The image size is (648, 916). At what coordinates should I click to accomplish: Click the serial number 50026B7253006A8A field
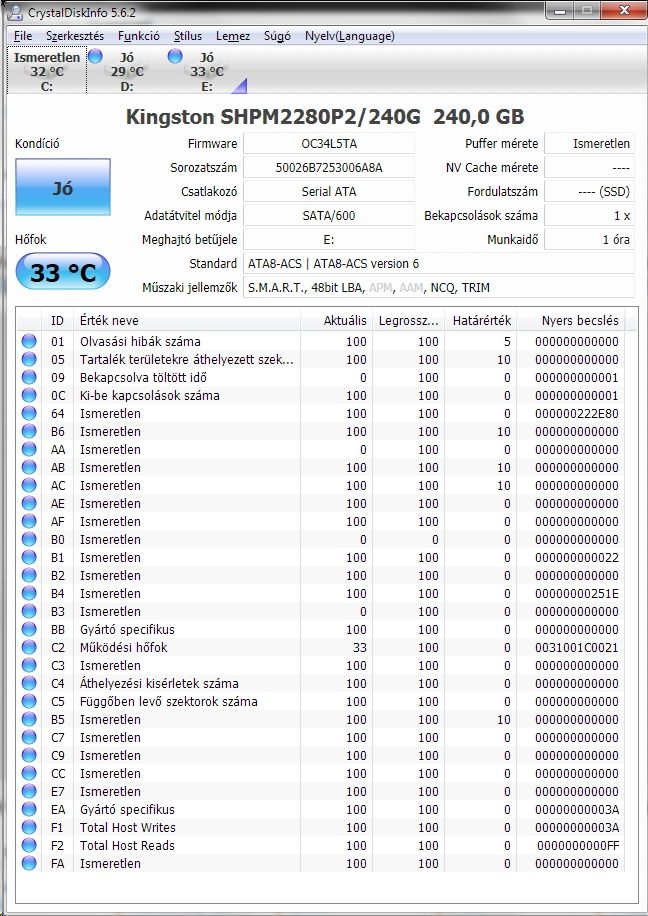point(329,168)
